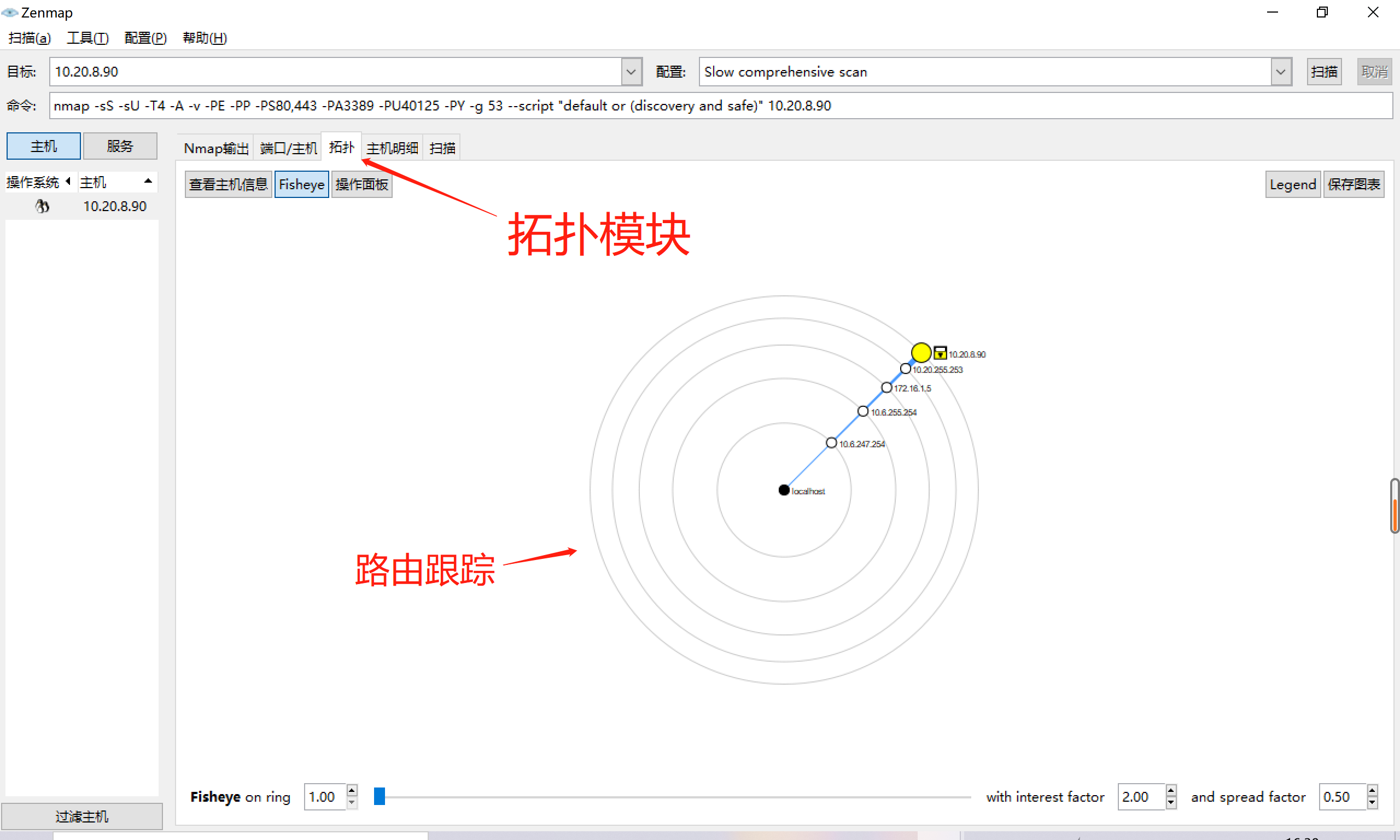1400x840 pixels.
Task: Click the spread factor 0.50 field
Action: click(x=1342, y=797)
